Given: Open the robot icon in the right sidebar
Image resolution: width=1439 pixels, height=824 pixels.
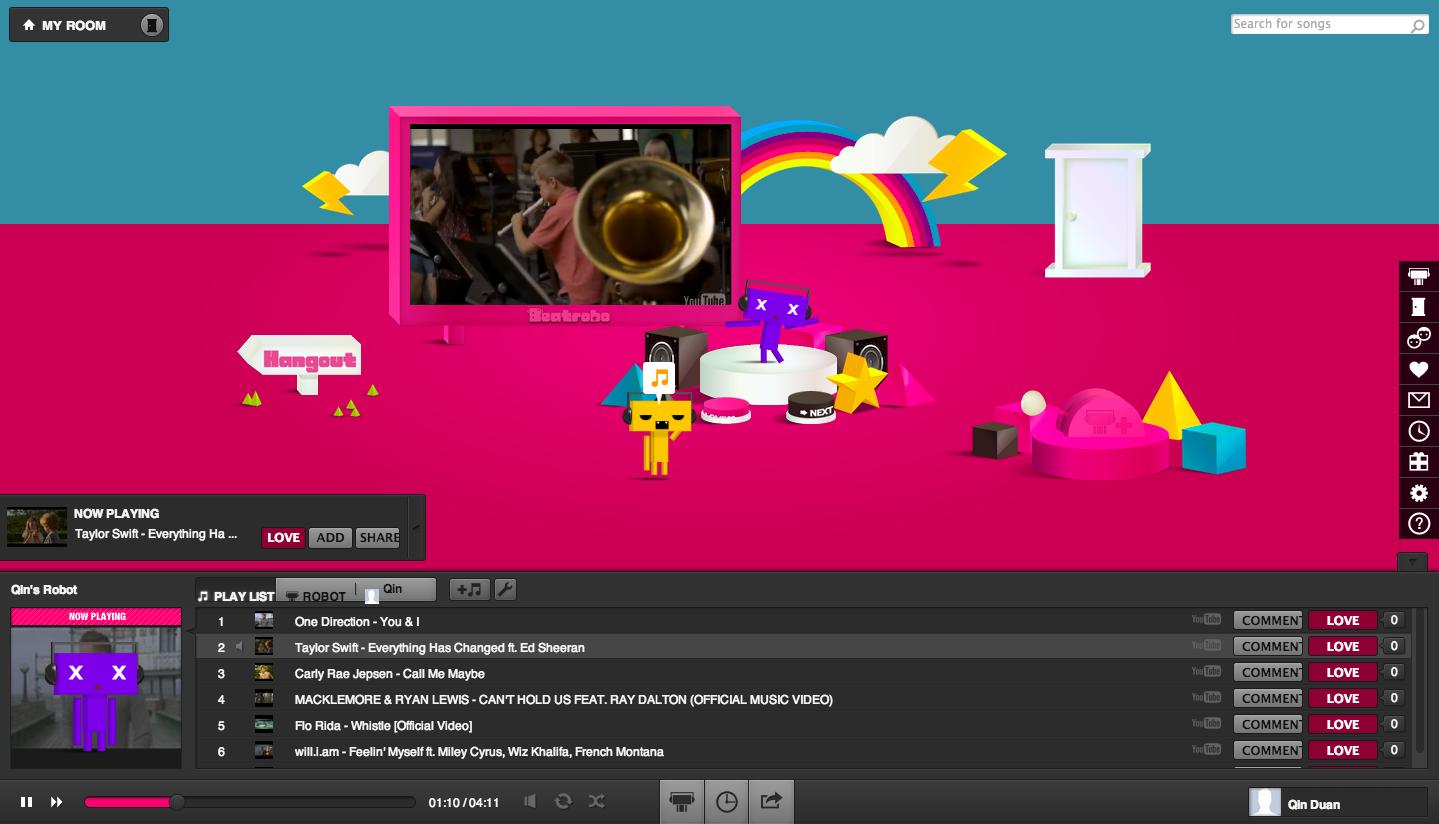Looking at the screenshot, I should pos(1418,276).
